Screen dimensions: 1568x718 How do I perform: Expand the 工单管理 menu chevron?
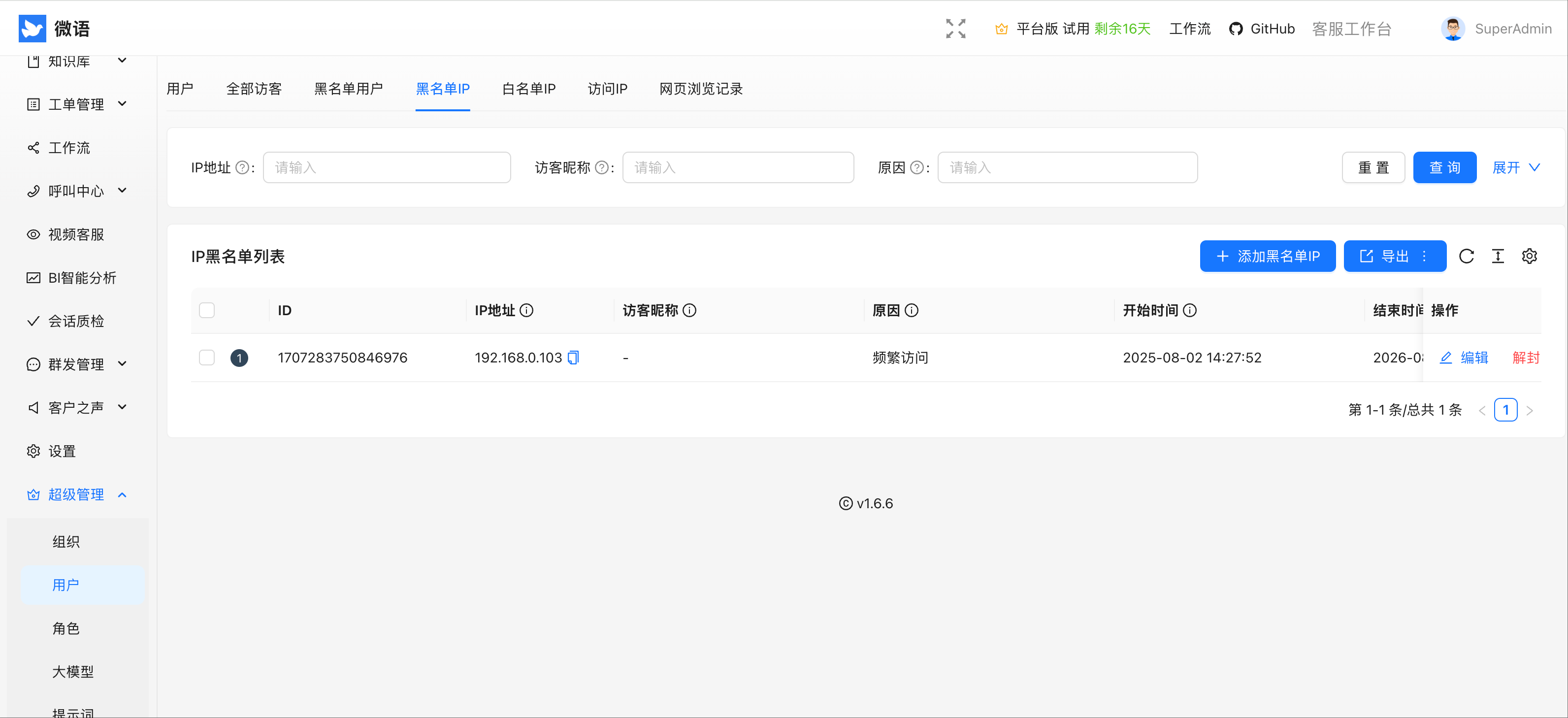122,104
